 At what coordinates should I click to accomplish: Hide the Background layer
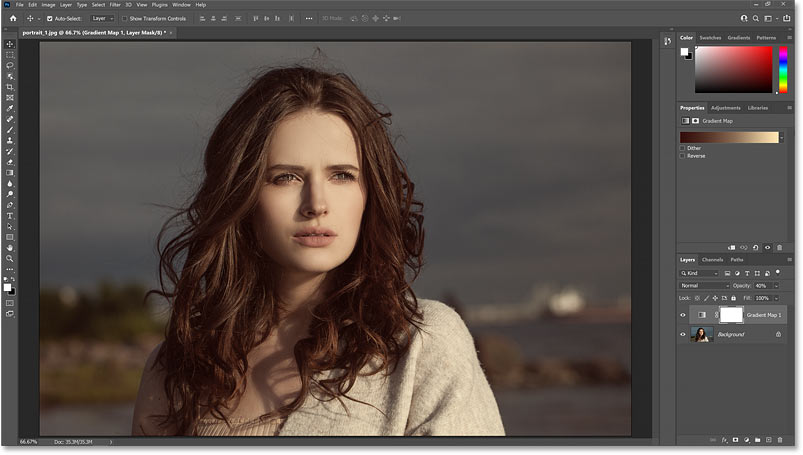[683, 335]
